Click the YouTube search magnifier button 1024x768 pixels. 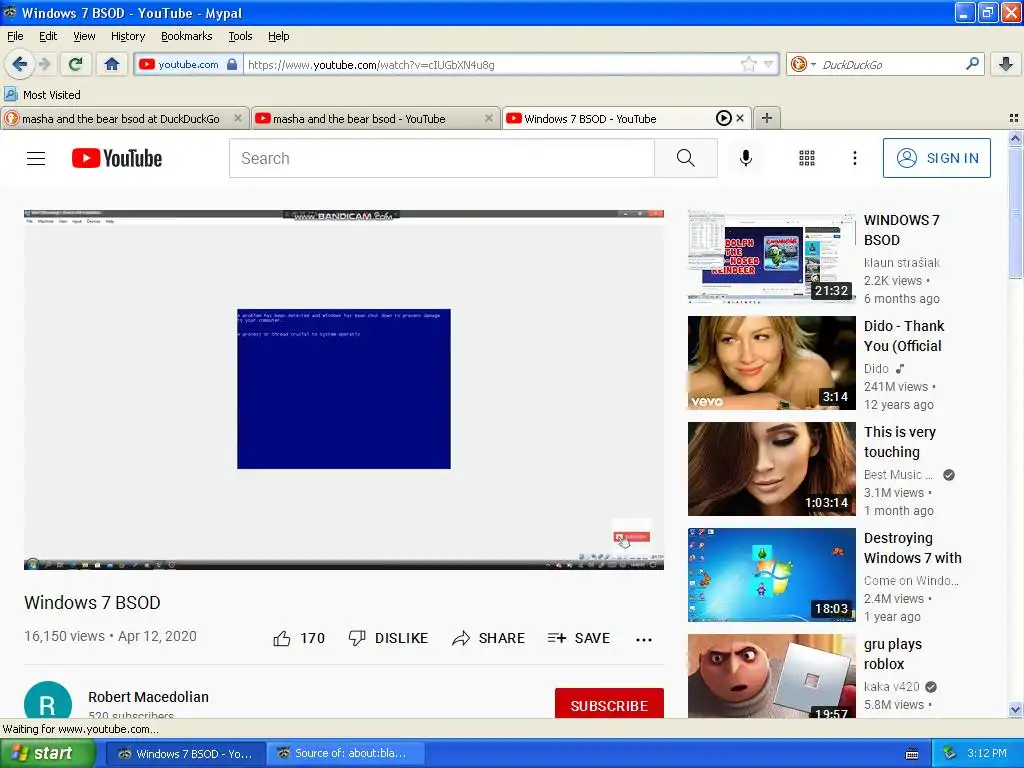point(686,158)
